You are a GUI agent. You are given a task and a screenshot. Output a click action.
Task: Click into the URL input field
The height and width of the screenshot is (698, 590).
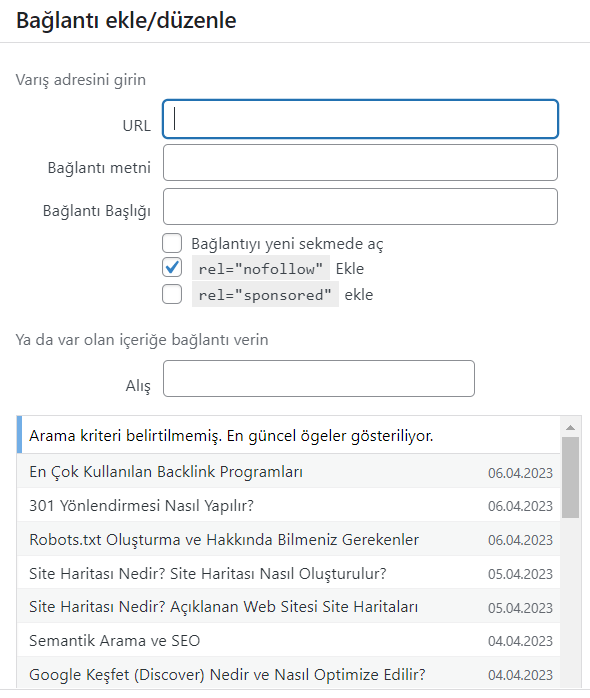pos(360,119)
